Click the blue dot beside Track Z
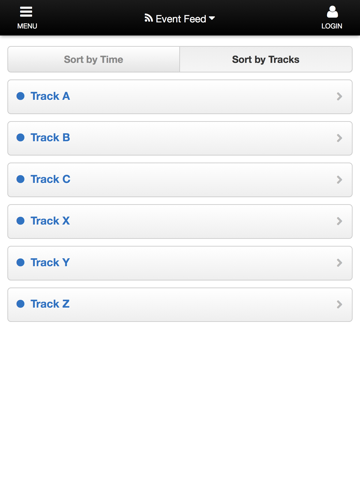This screenshot has width=360, height=480. coord(21,304)
